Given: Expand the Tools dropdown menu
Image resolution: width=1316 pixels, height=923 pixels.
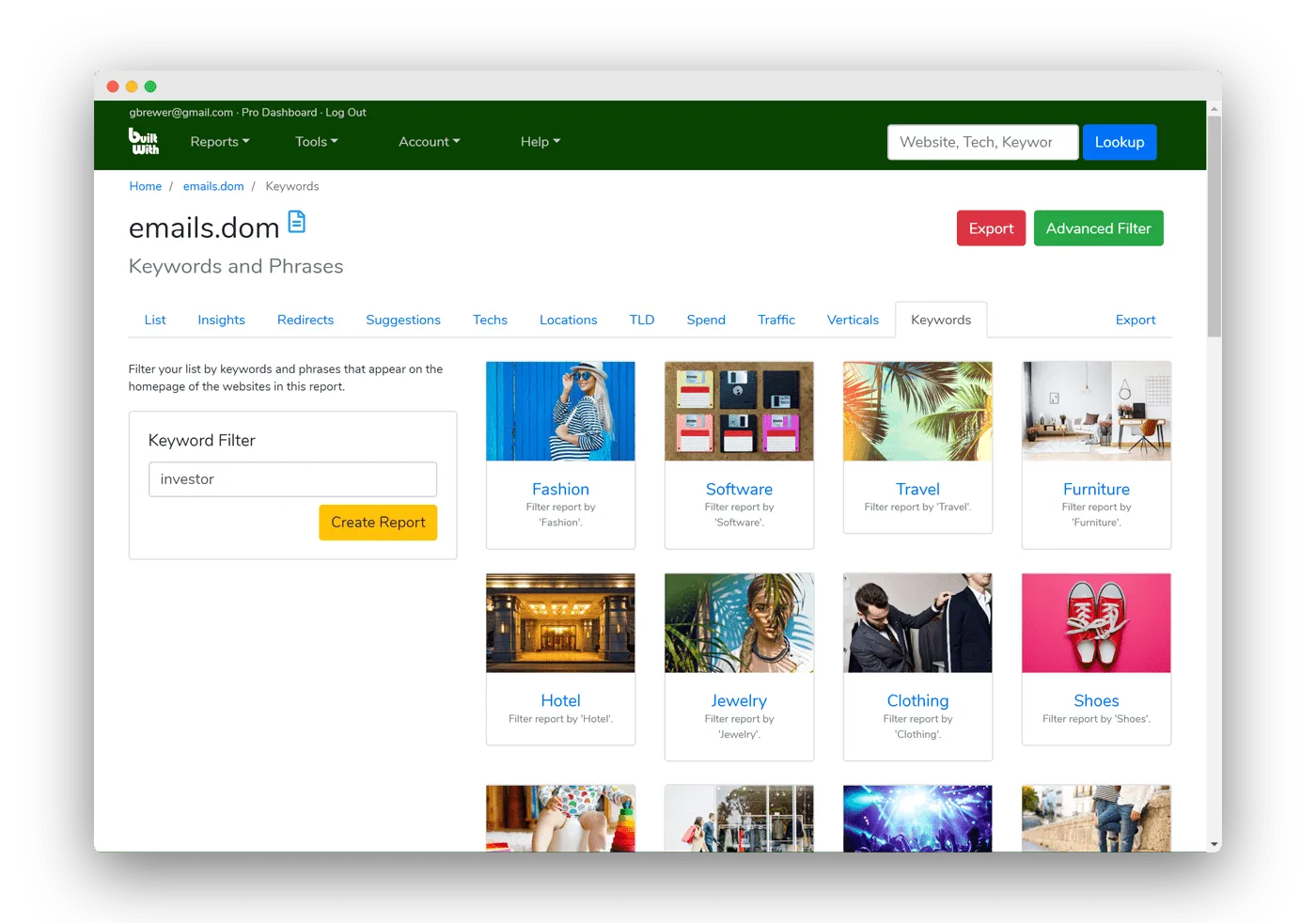Looking at the screenshot, I should pyautogui.click(x=316, y=142).
